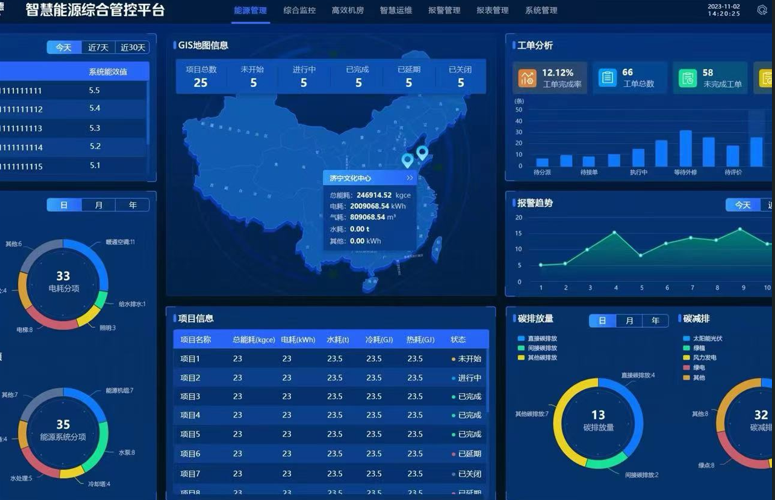
Task: Toggle the 太阳能光伏 legend swatch
Action: tap(686, 338)
